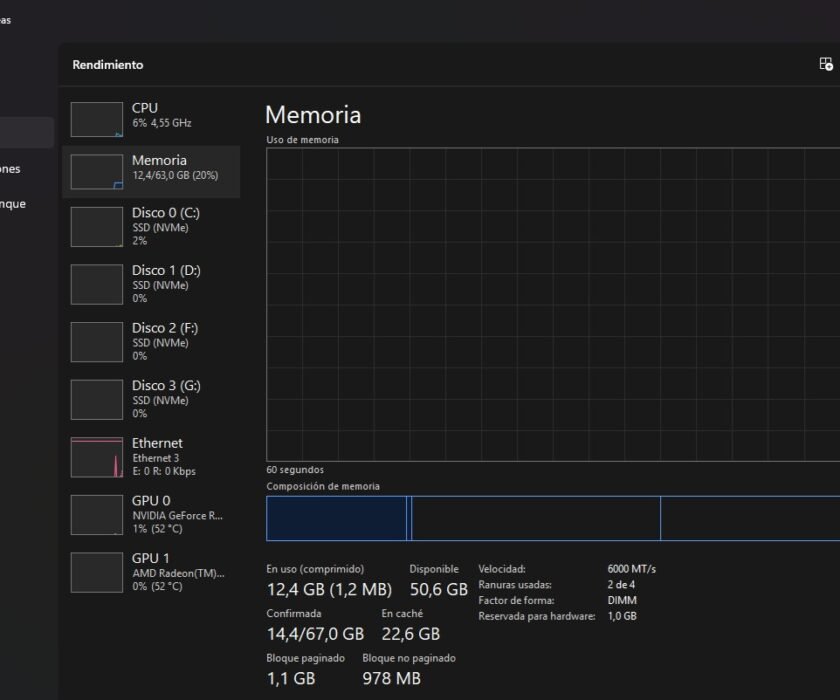
Task: Click the Disponible label
Action: [x=434, y=569]
